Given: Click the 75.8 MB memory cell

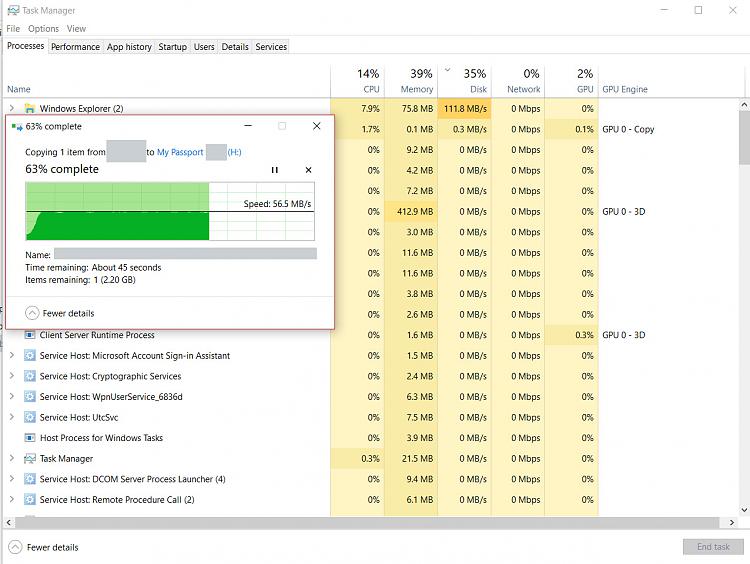Looking at the screenshot, I should tap(411, 109).
